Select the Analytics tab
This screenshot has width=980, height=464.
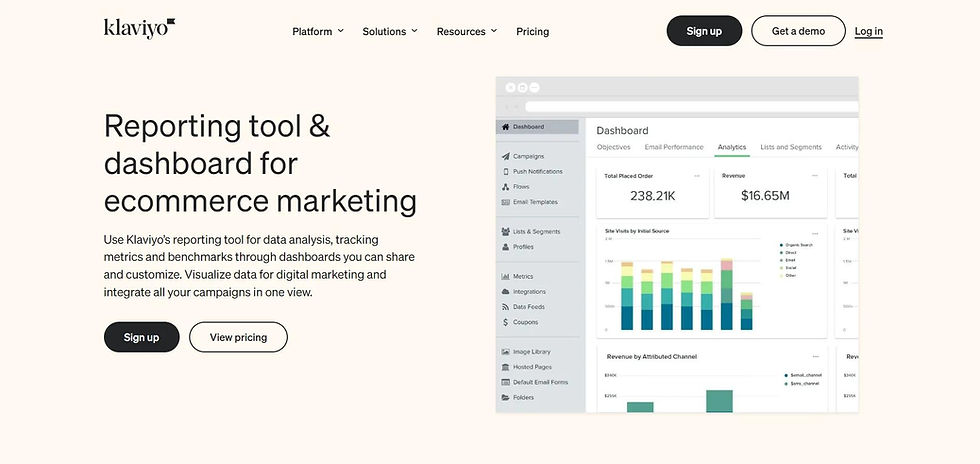[732, 147]
